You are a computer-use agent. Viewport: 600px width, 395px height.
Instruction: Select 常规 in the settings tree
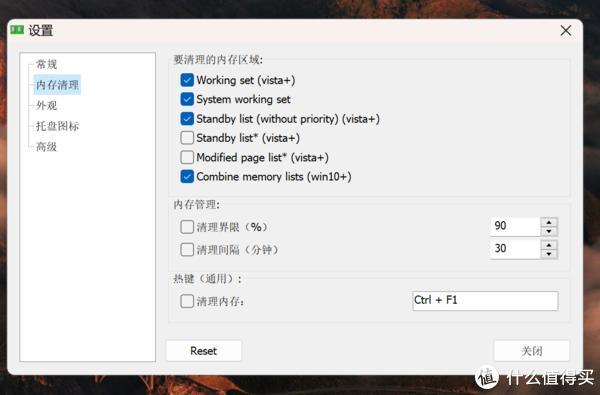[46, 64]
